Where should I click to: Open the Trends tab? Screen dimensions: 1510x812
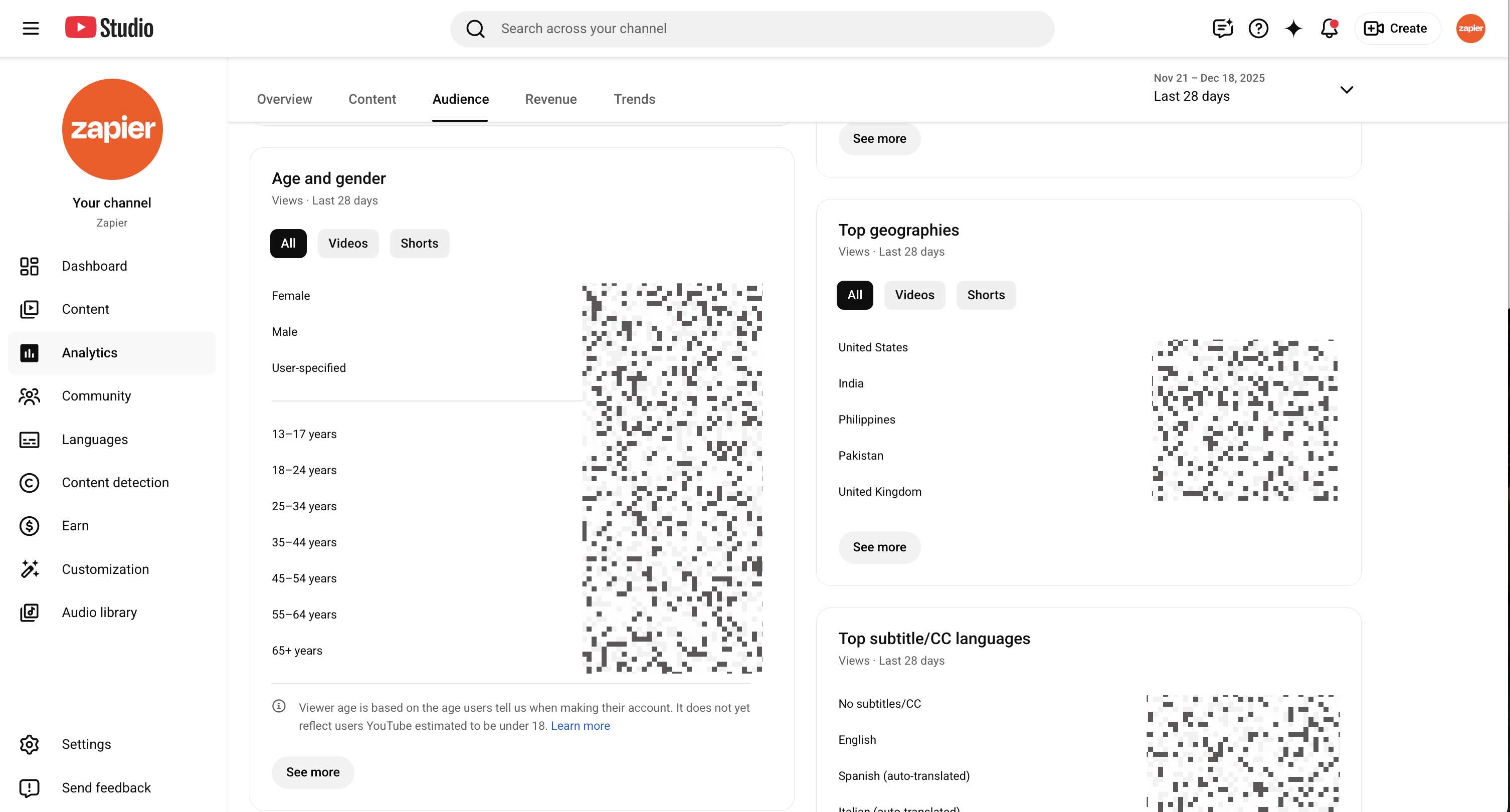pos(634,99)
